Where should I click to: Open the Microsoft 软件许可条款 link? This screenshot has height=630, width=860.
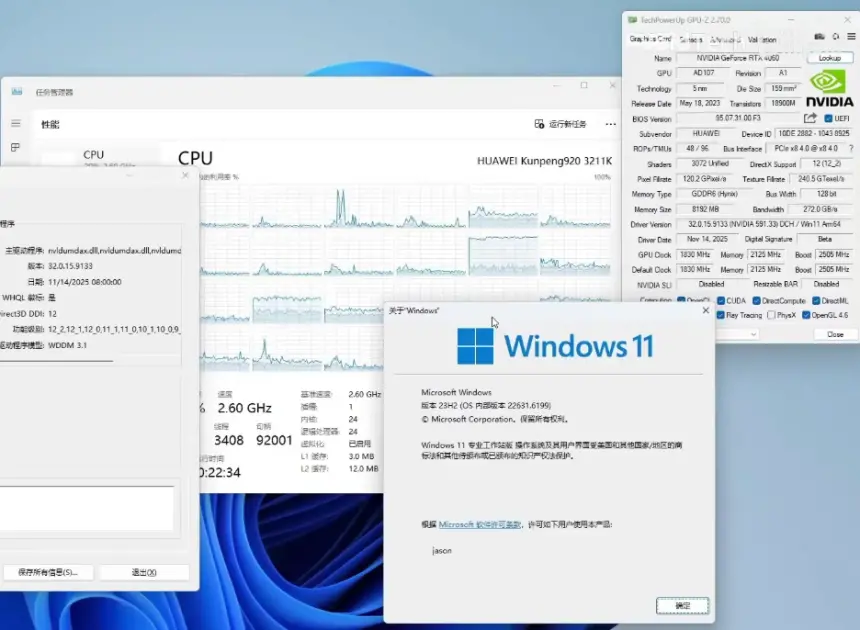479,524
